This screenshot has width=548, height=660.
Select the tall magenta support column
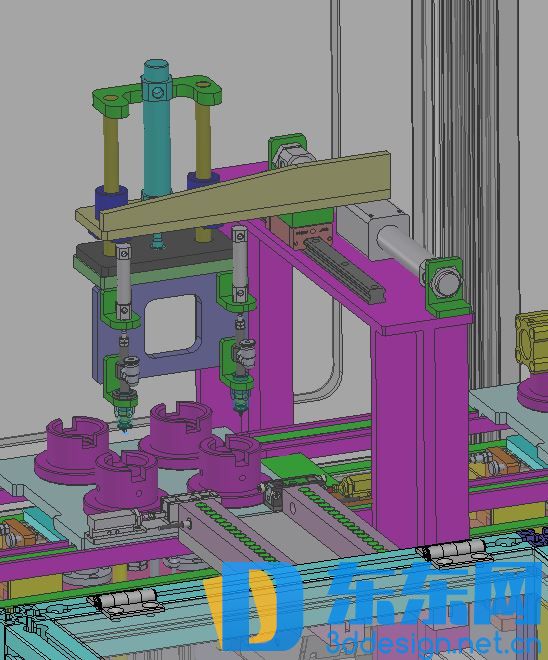[421, 434]
